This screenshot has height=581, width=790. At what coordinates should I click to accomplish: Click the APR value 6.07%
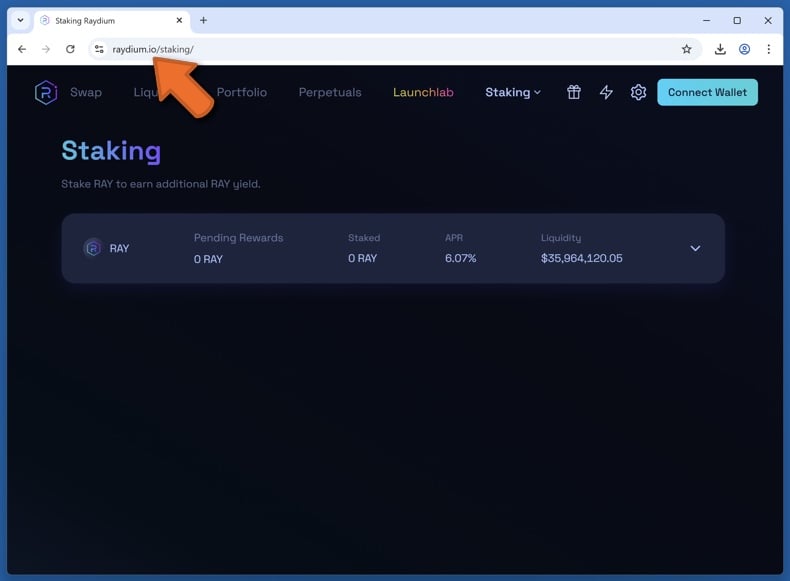[460, 258]
